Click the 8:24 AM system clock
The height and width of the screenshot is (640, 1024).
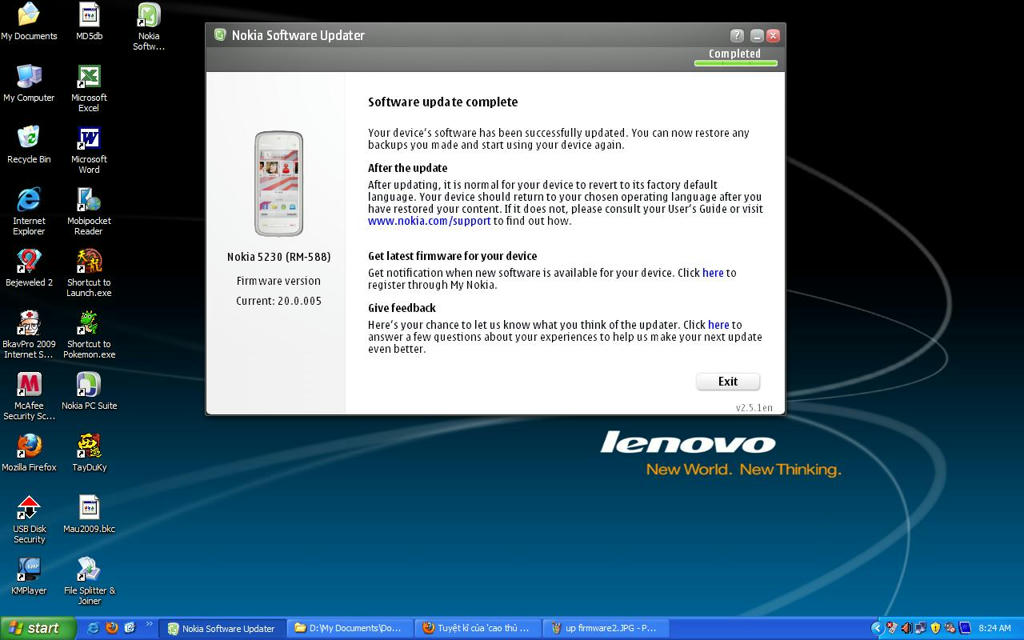tap(994, 628)
